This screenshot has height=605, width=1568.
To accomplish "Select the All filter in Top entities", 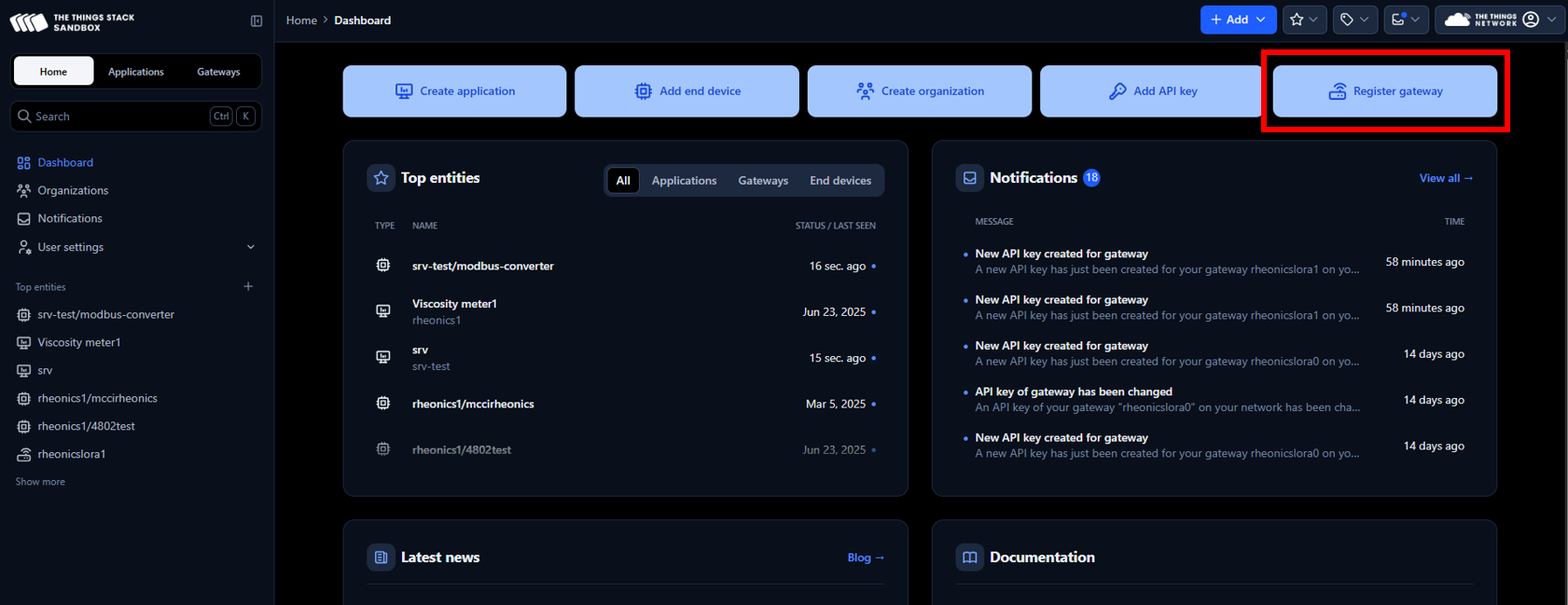I will click(623, 180).
